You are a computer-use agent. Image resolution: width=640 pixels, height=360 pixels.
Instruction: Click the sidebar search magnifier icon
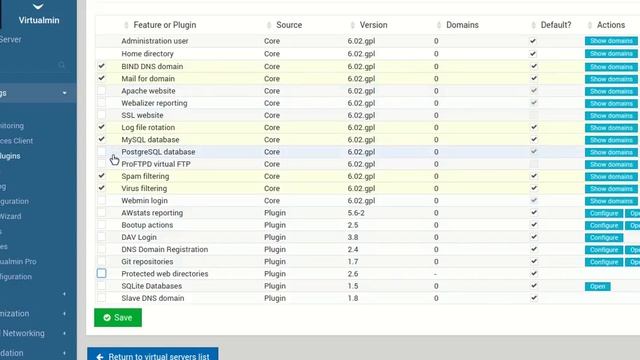tap(61, 65)
